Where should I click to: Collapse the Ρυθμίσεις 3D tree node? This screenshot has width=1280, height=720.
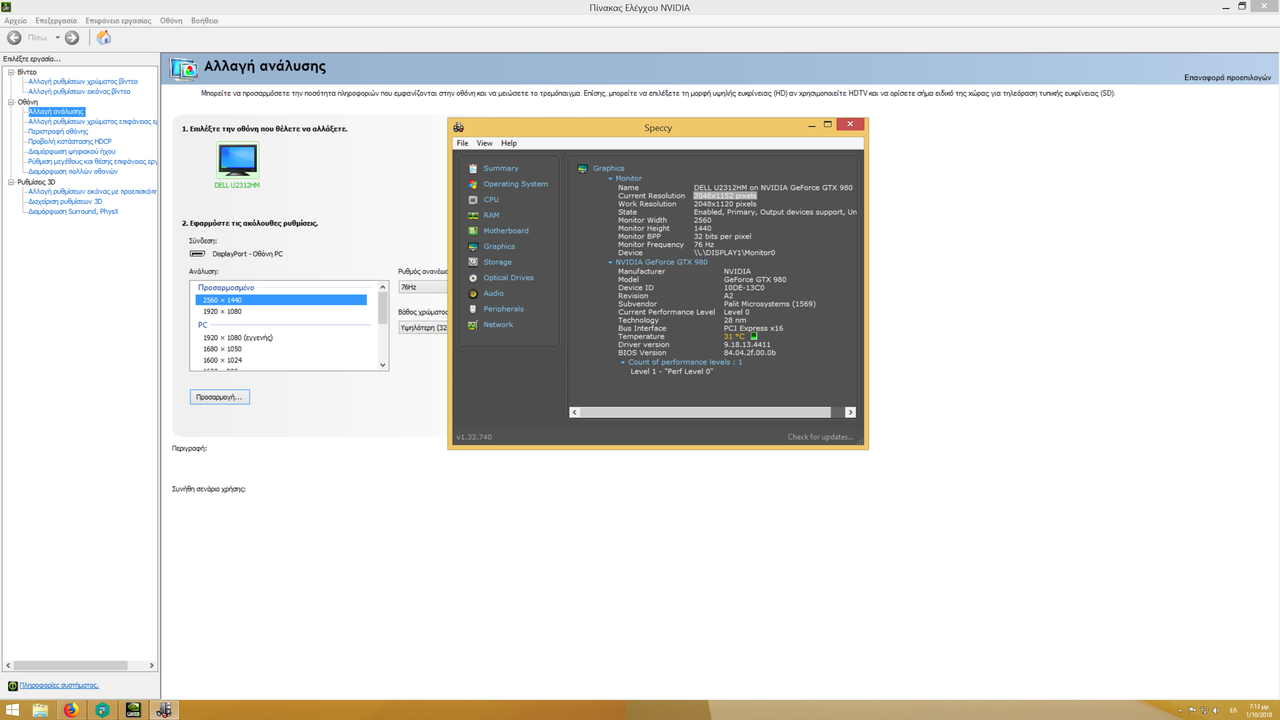point(11,182)
